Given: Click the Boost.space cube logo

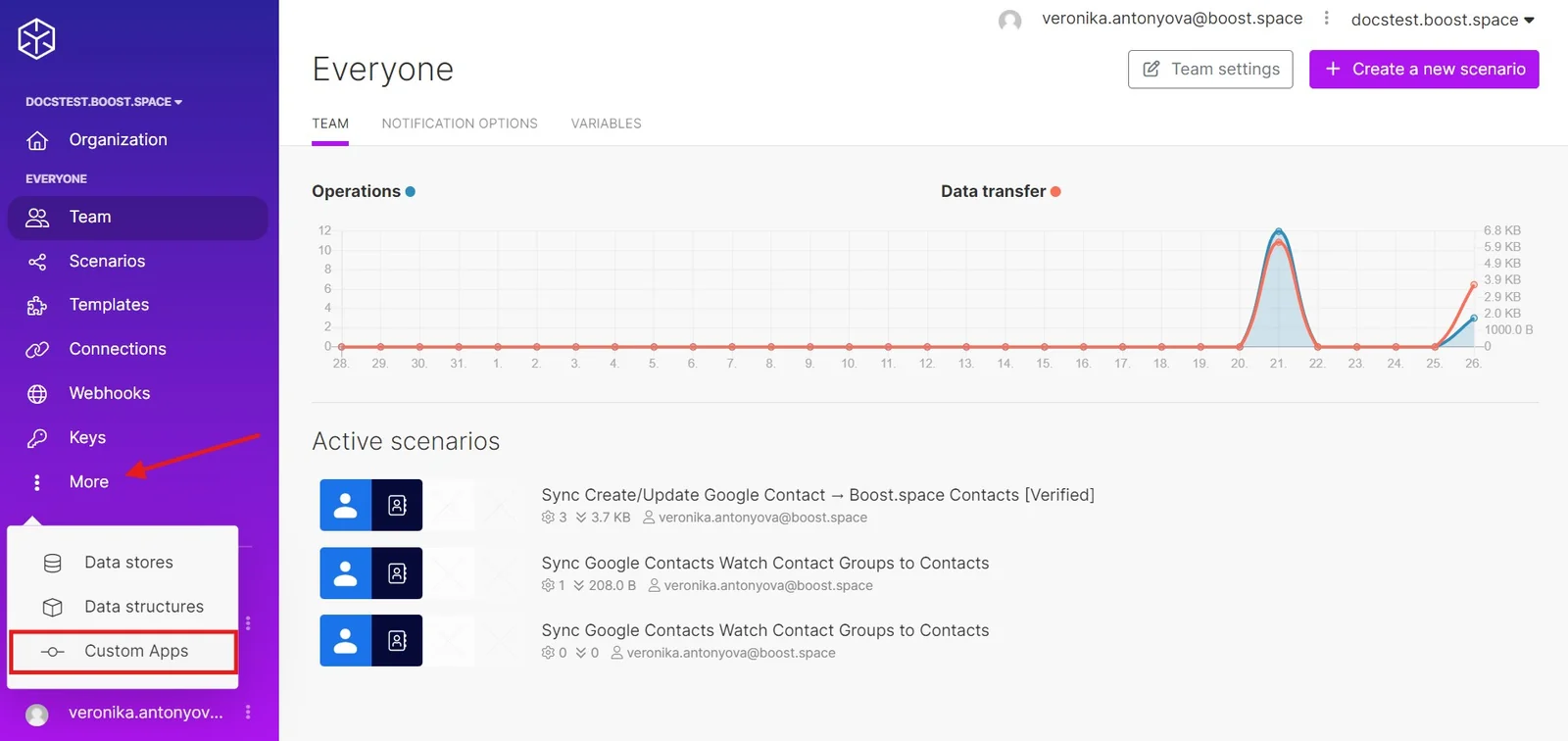Looking at the screenshot, I should click(36, 39).
